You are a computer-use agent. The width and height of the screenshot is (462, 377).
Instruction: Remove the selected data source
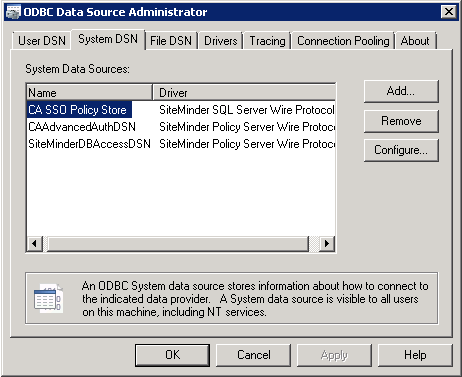click(x=401, y=121)
